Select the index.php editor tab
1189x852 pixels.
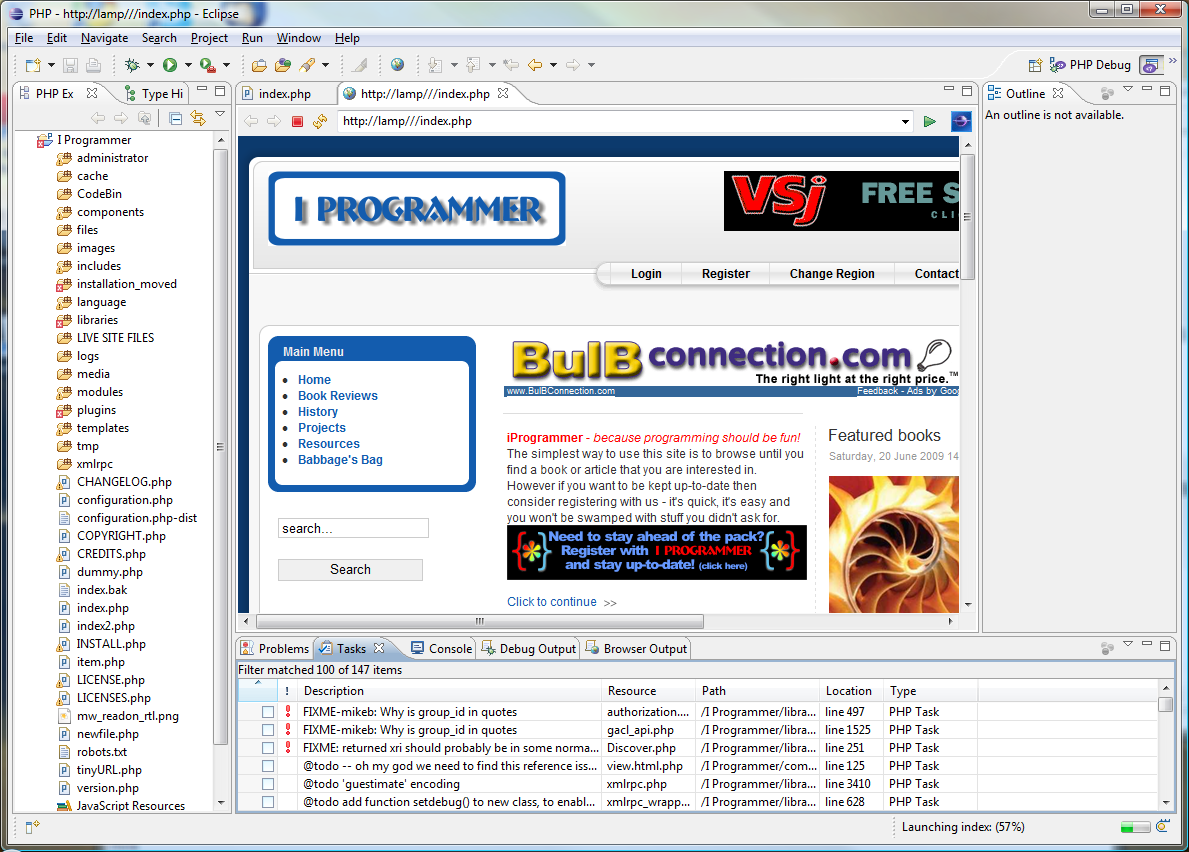[284, 93]
